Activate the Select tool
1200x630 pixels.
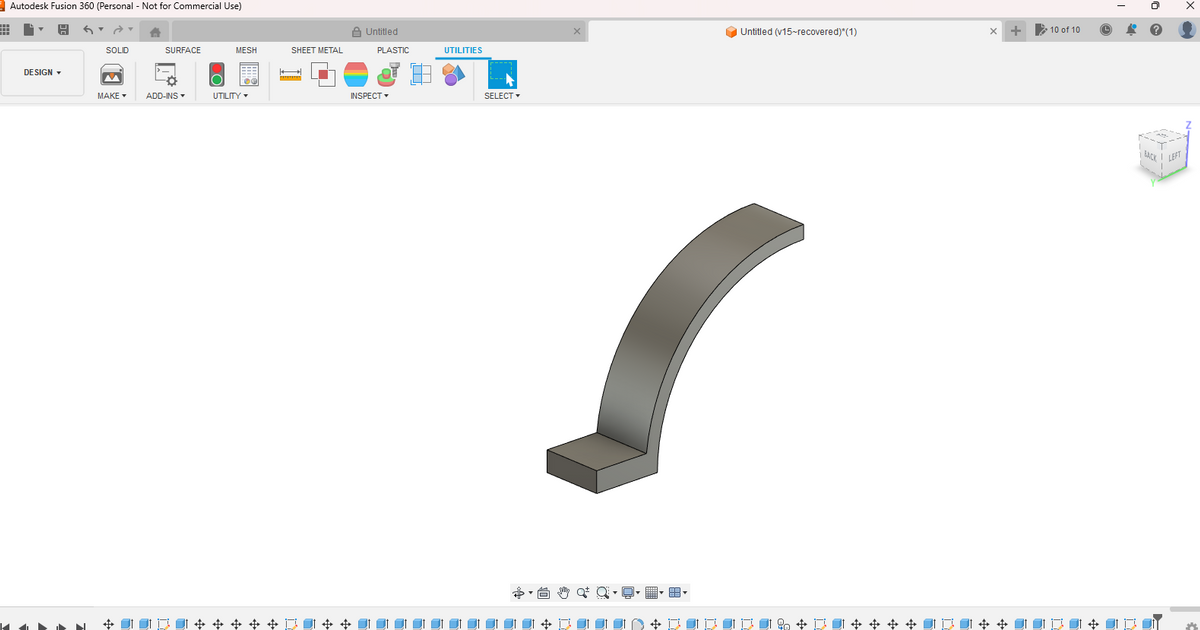[x=502, y=73]
